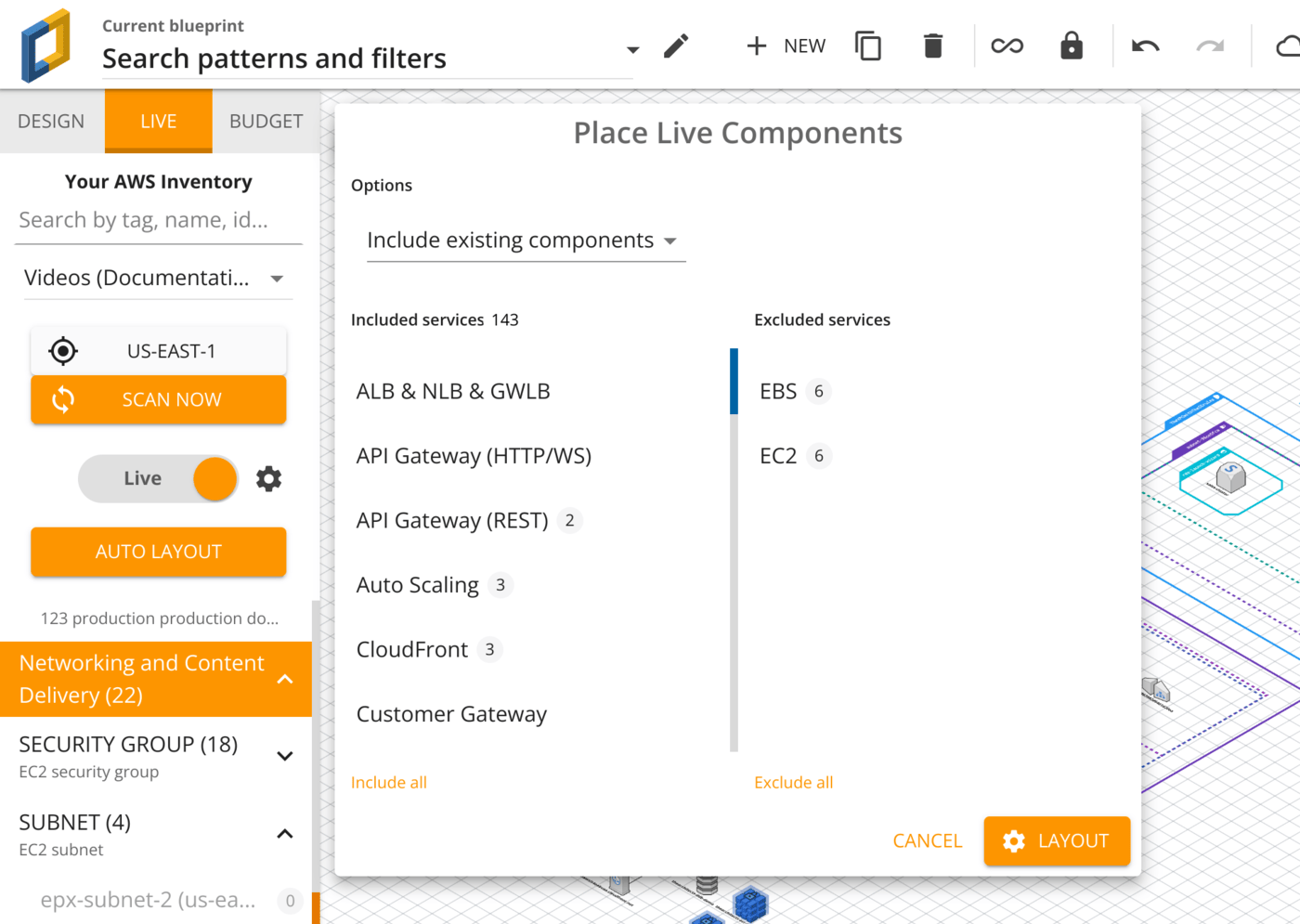This screenshot has height=924, width=1300.
Task: Redo the last action
Action: click(1210, 46)
